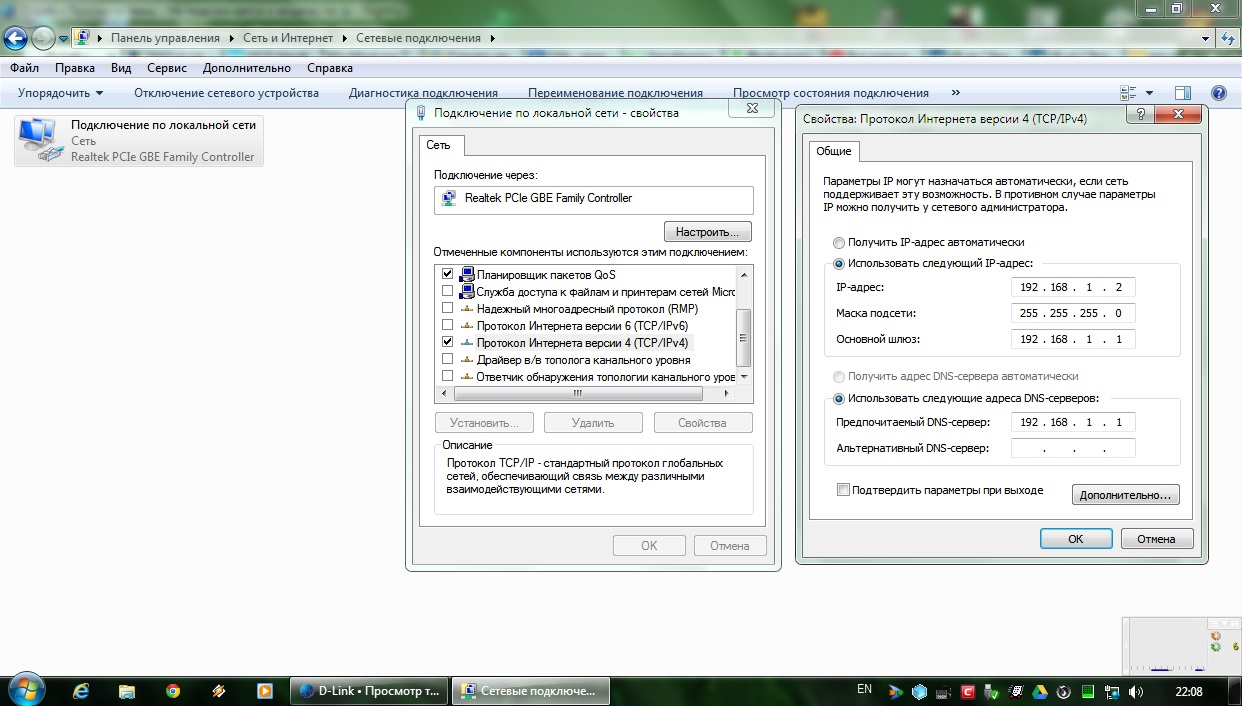1242x706 pixels.
Task: Enable Internet Protocol version 6 (TCP/IPv6) checkbox
Action: [x=447, y=325]
